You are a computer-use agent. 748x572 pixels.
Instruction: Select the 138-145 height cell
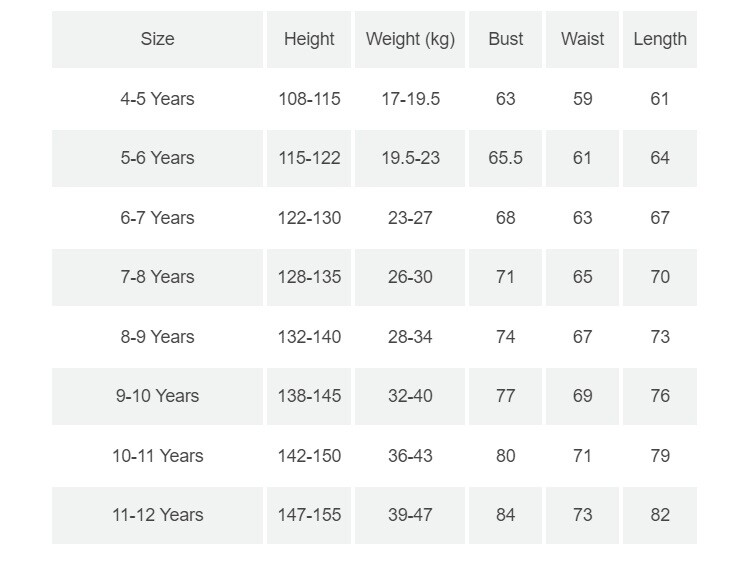click(309, 396)
